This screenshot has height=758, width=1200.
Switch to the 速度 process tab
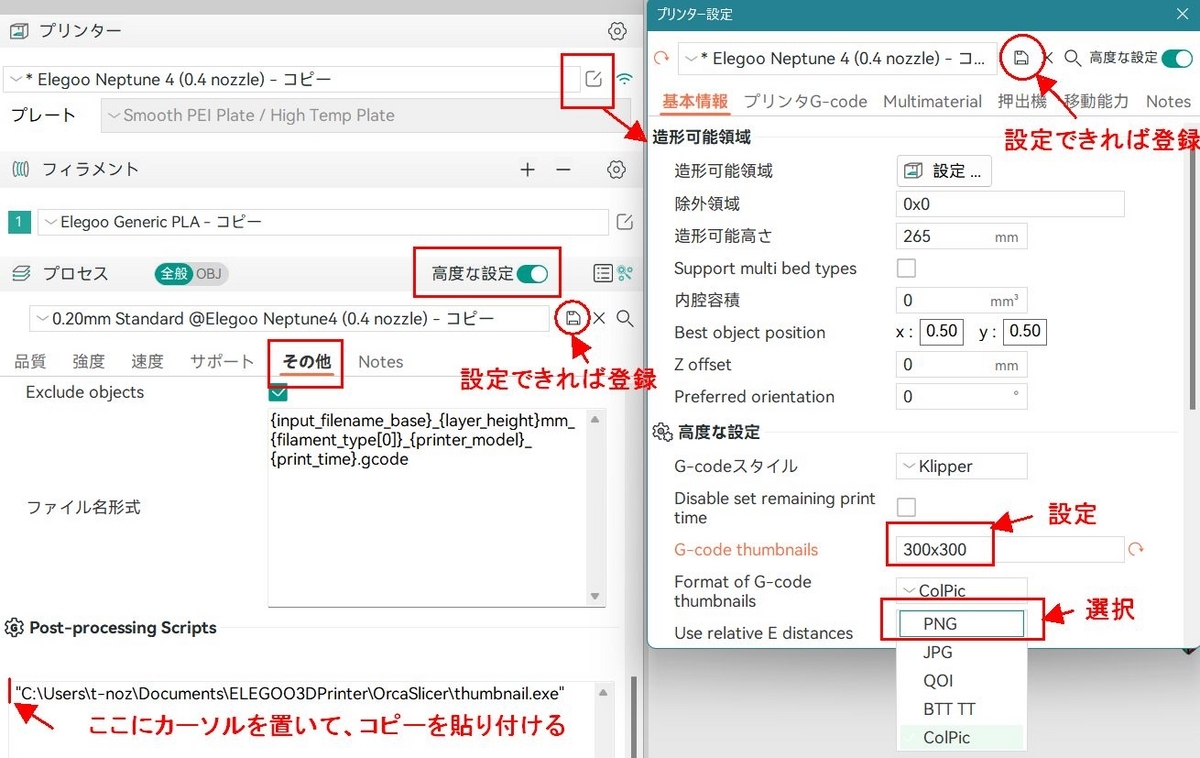148,362
